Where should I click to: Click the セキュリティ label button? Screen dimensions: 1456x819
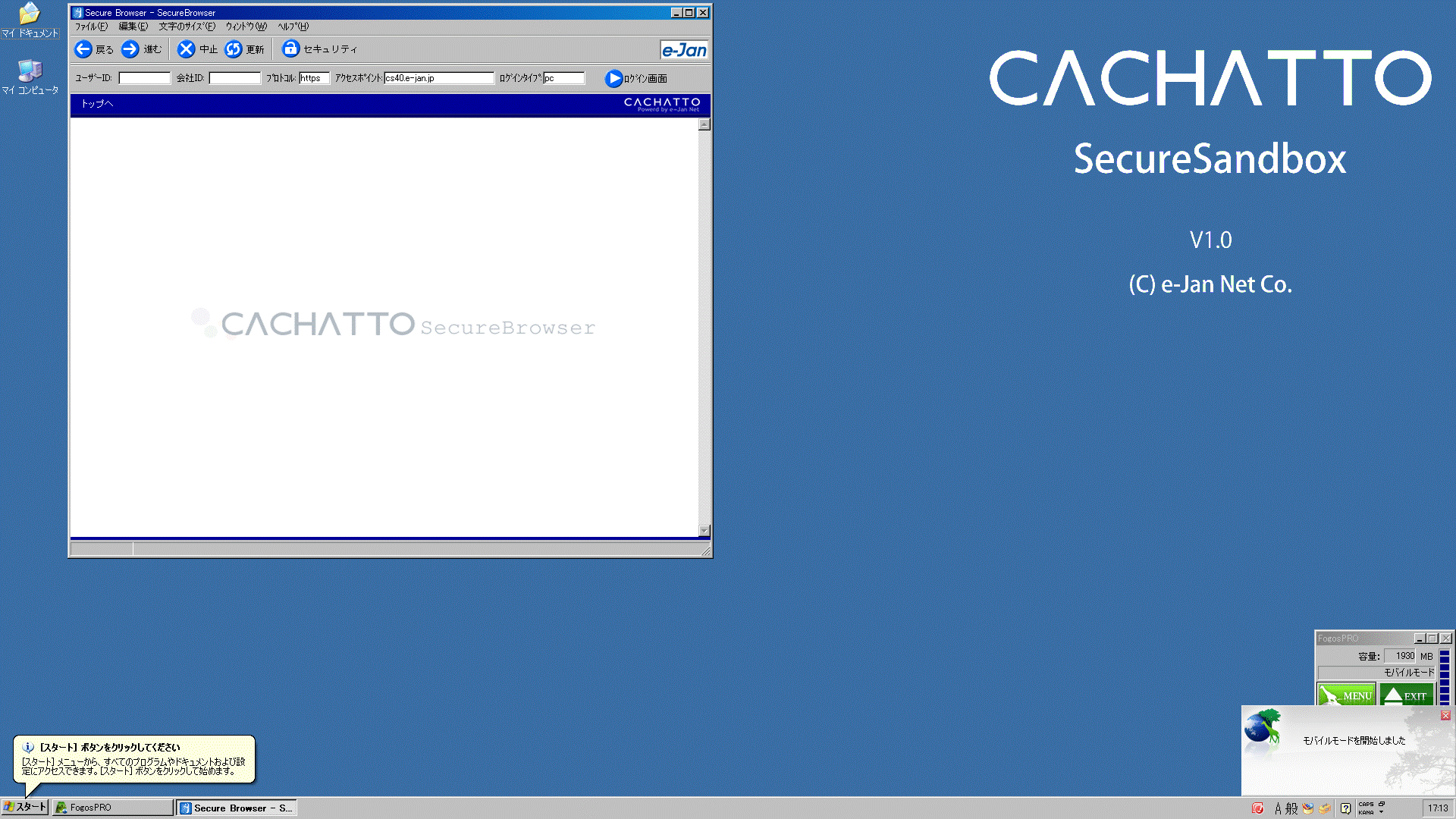pyautogui.click(x=330, y=49)
